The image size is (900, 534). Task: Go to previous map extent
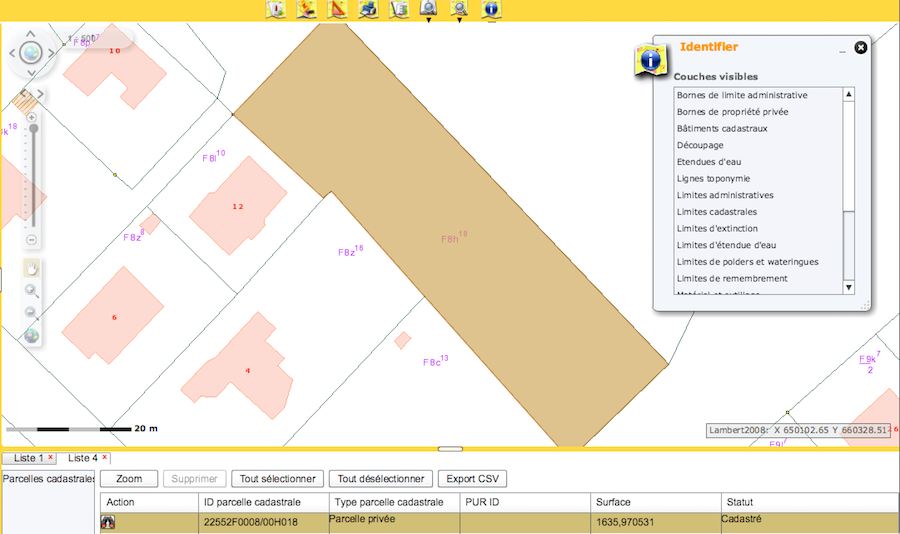click(x=24, y=93)
